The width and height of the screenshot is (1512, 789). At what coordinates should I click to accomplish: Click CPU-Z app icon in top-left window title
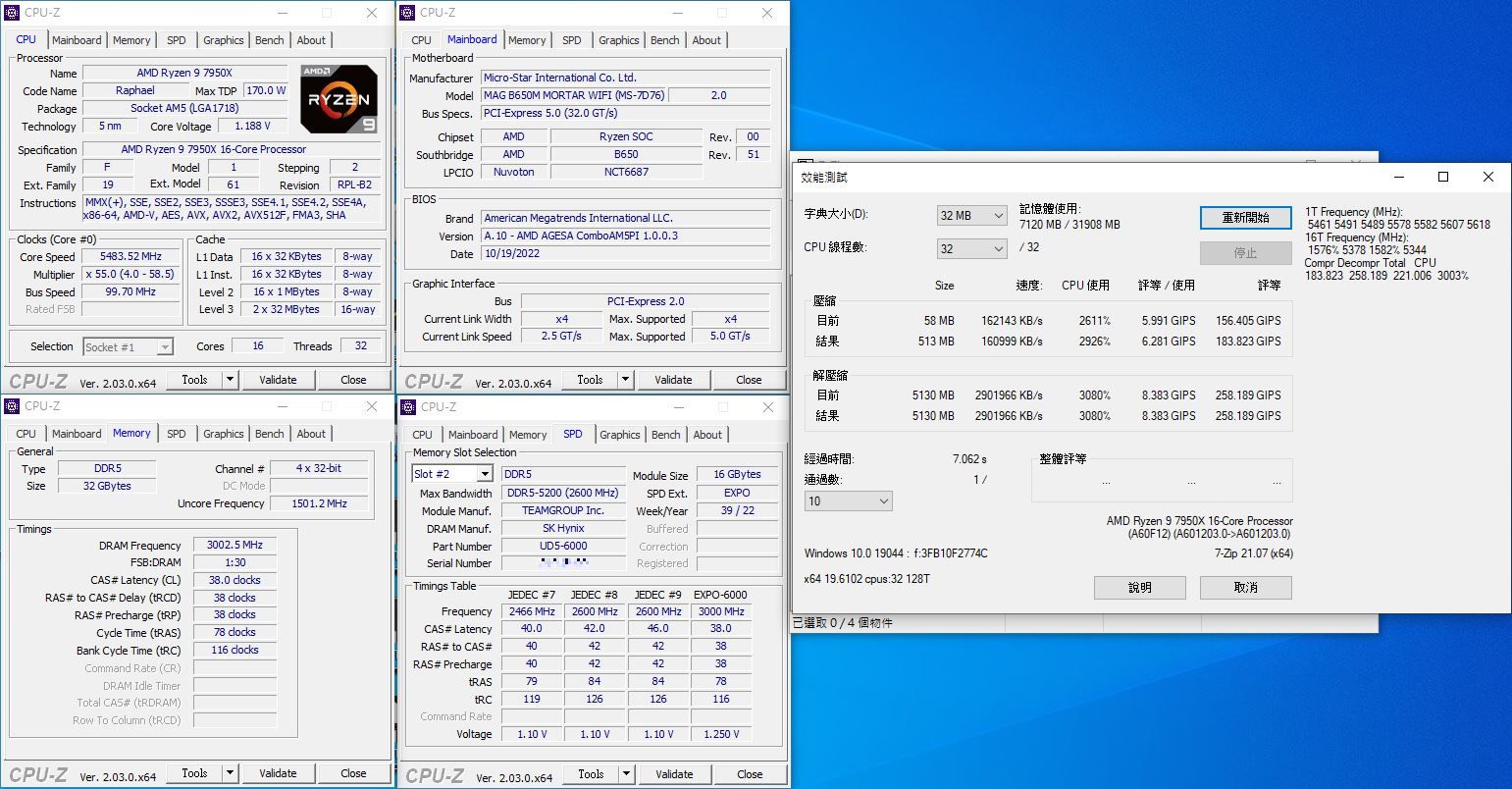tap(13, 13)
